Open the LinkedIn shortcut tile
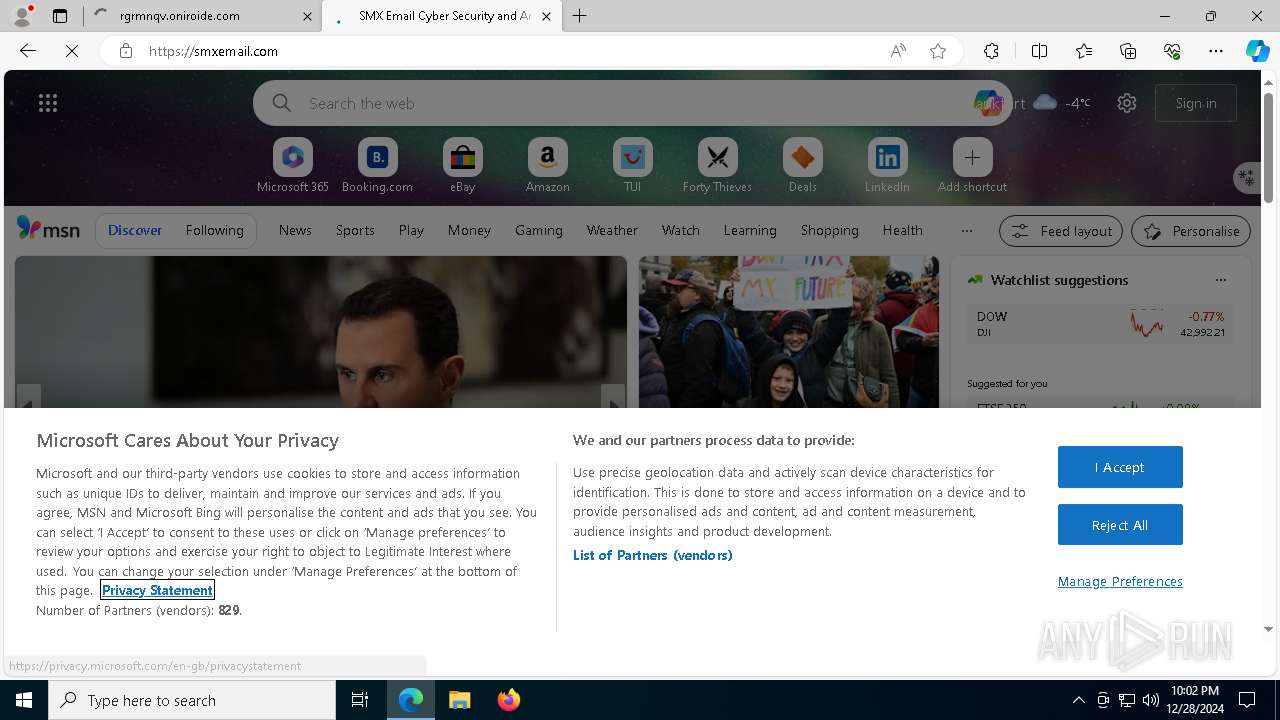The height and width of the screenshot is (720, 1280). tap(887, 165)
